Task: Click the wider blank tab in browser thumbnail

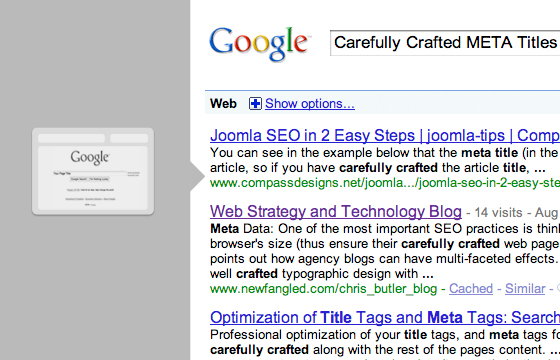Action: click(x=71, y=138)
